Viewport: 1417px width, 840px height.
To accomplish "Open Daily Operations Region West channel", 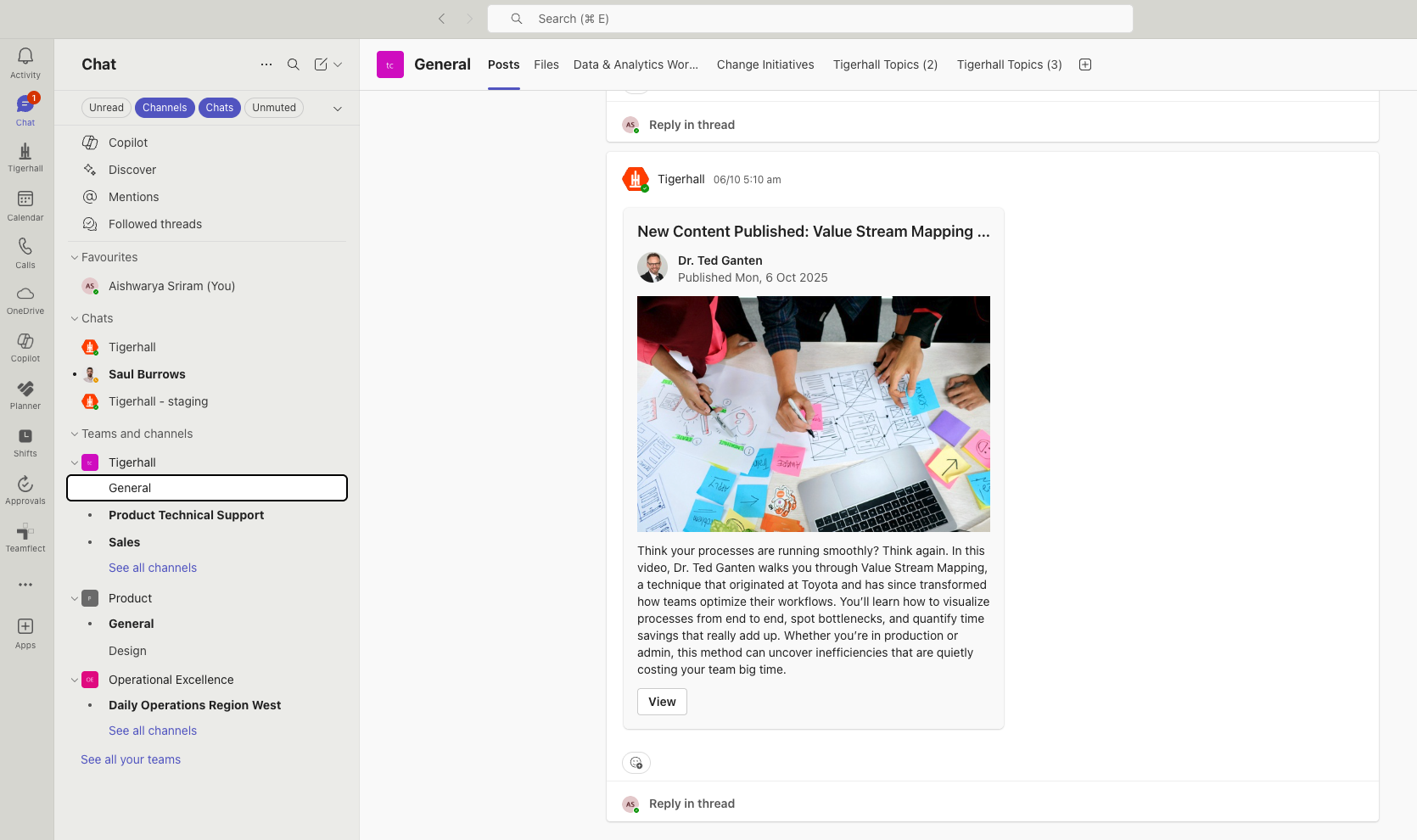I will point(207,705).
